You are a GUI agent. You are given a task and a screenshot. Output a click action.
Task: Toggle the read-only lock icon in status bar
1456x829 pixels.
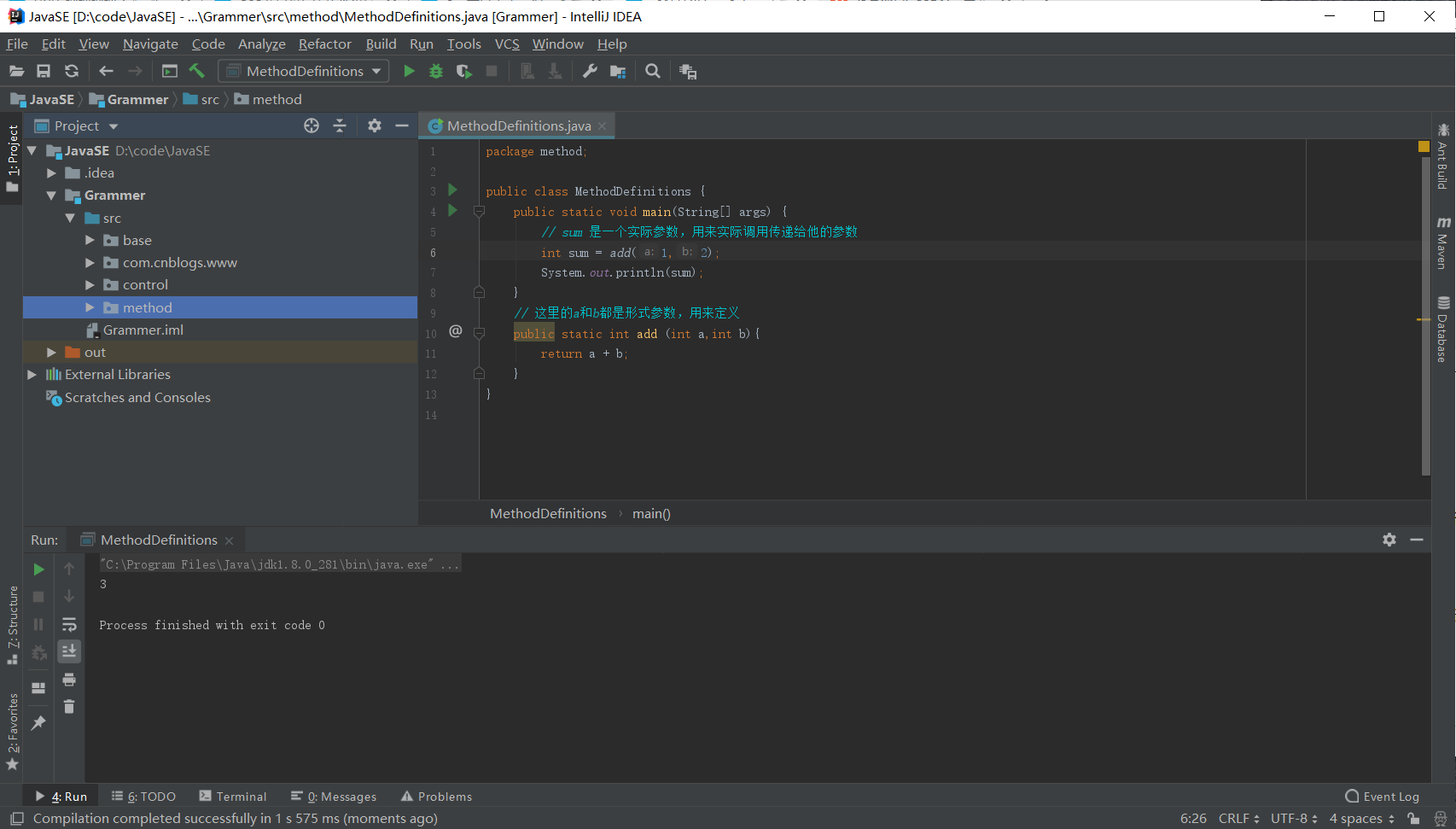tap(1414, 819)
